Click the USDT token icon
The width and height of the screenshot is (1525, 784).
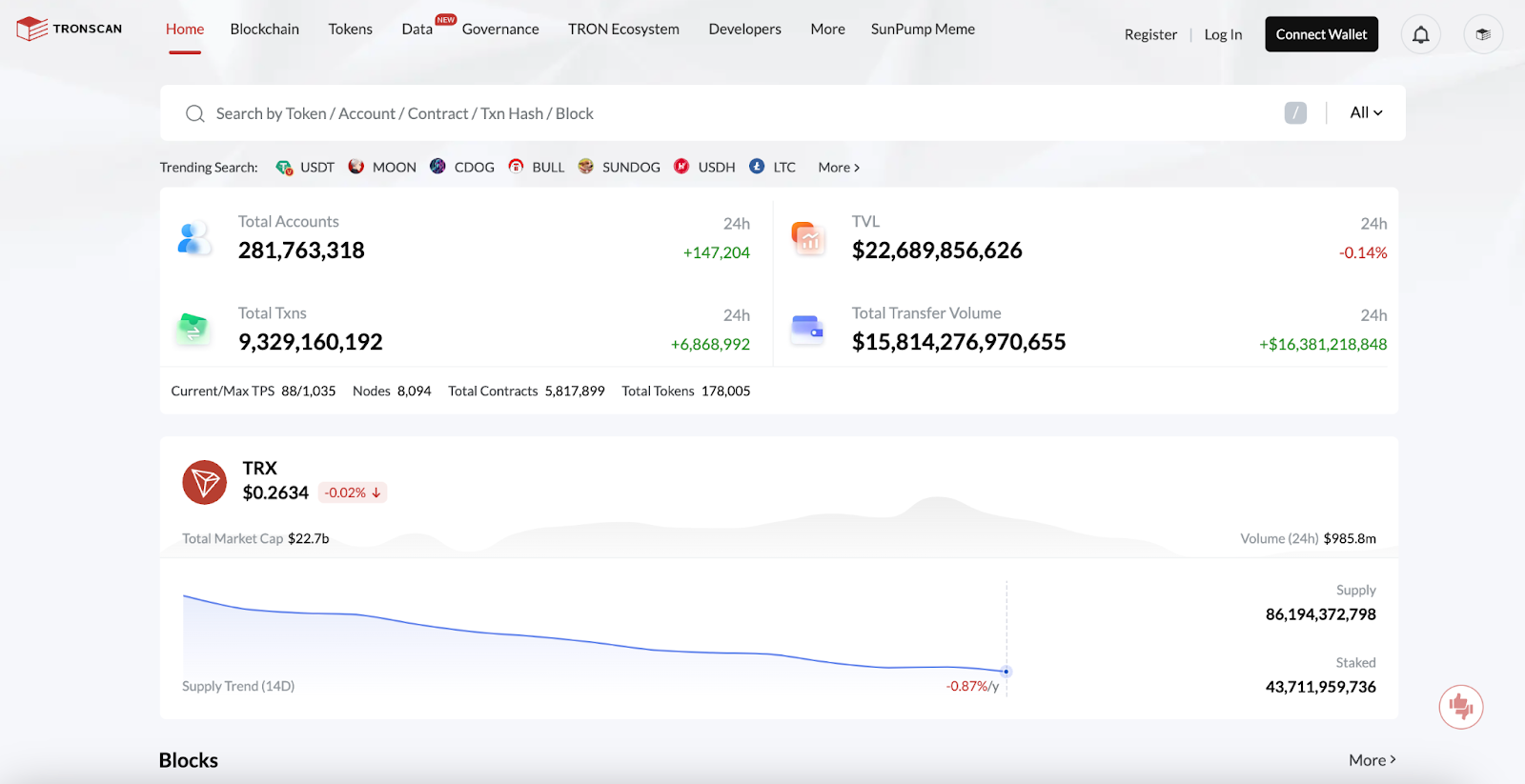(x=284, y=168)
